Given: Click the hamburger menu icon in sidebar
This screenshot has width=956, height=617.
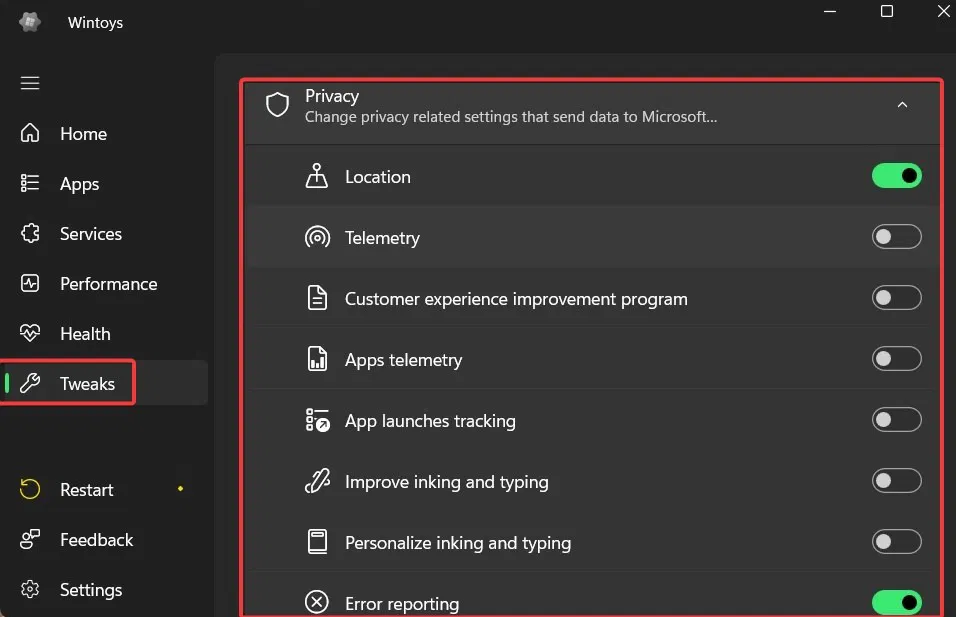Looking at the screenshot, I should [30, 83].
